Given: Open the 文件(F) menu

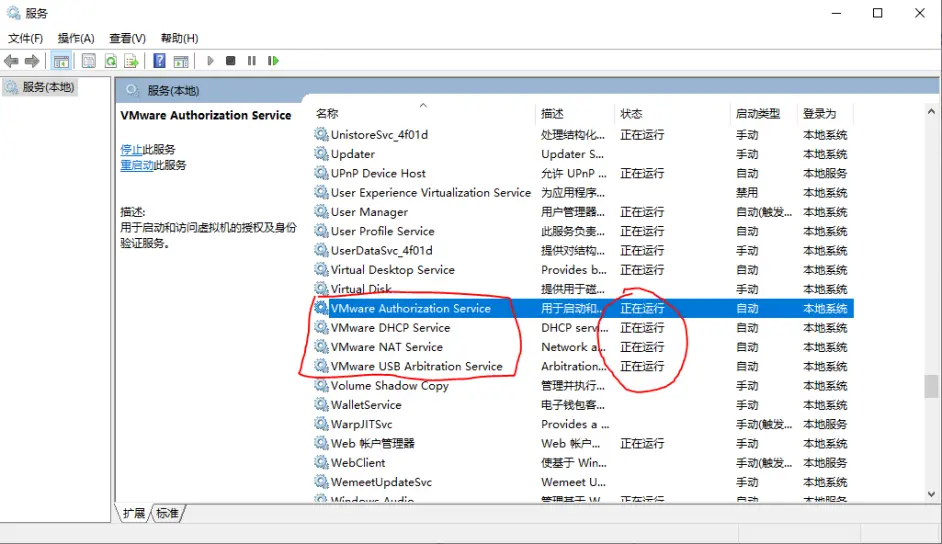Looking at the screenshot, I should coord(26,38).
